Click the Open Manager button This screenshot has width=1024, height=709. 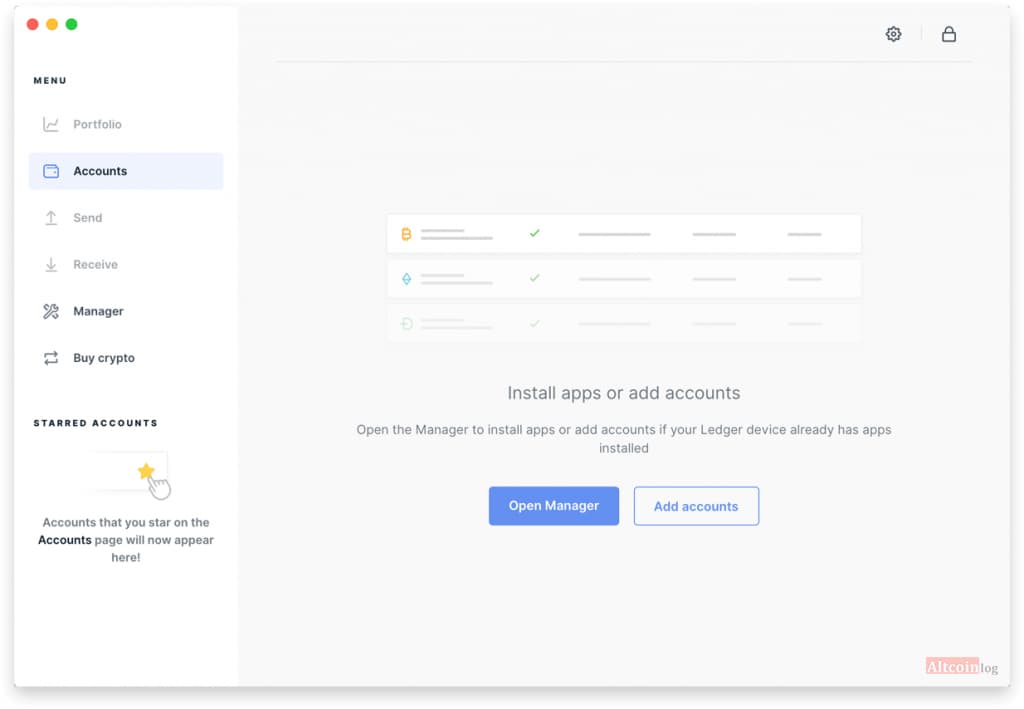coord(554,506)
